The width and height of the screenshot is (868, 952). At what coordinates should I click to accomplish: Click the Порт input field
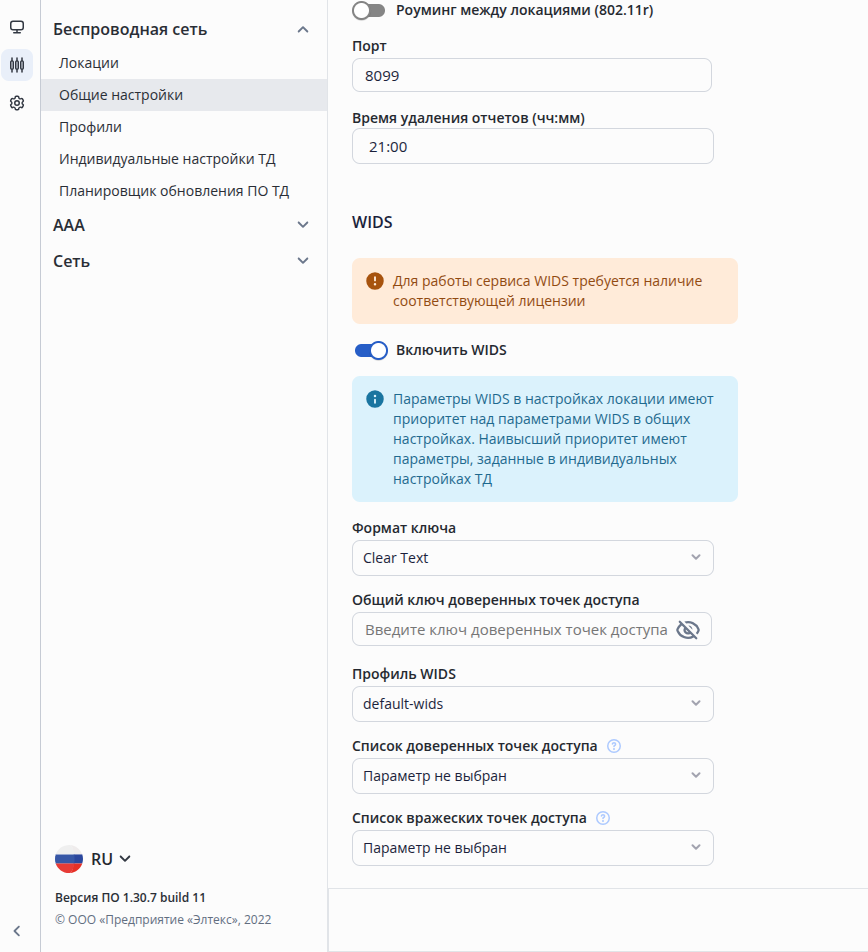point(531,75)
